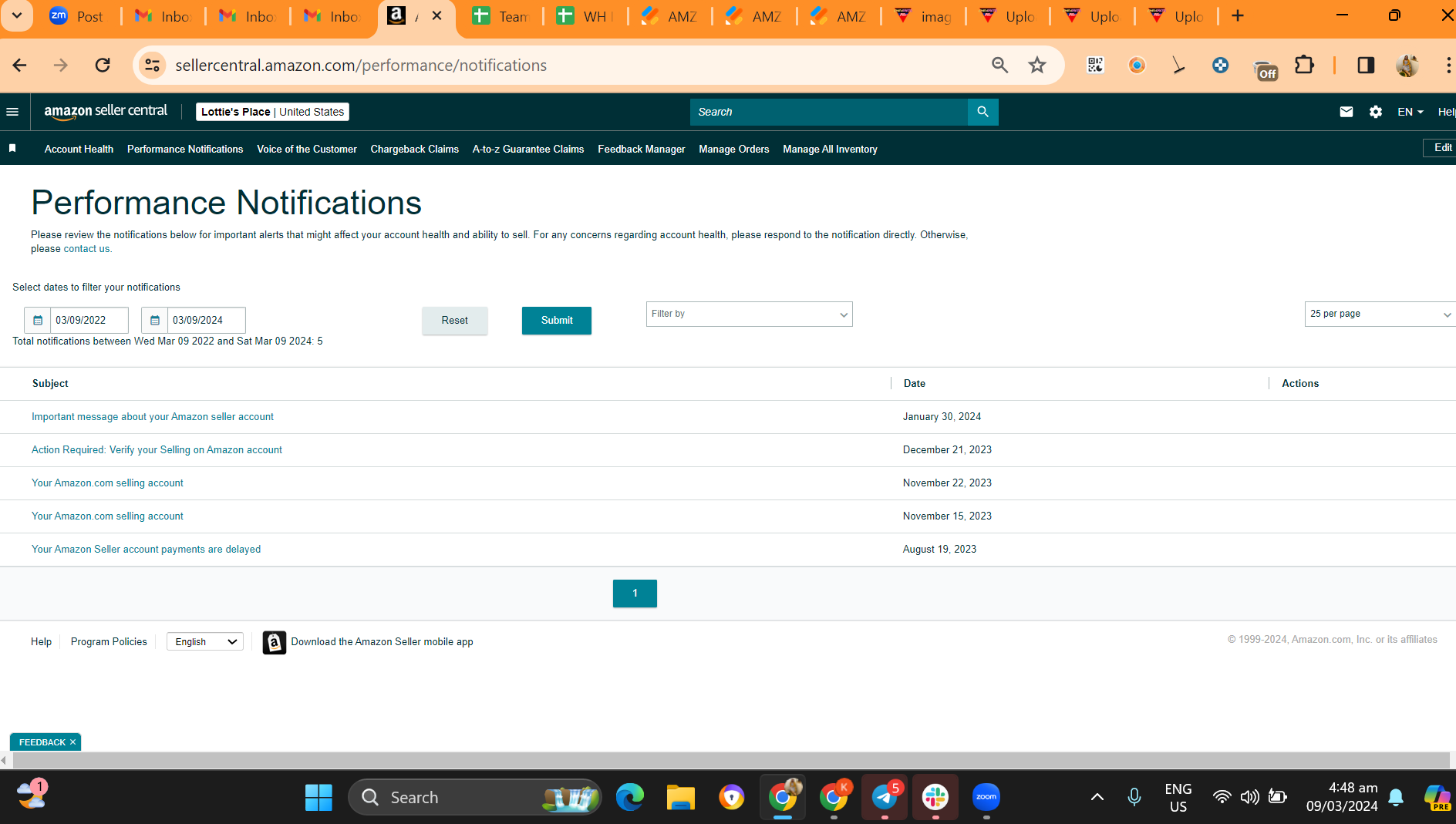Click the contact us link
Viewport: 1456px width, 824px height.
pos(86,249)
